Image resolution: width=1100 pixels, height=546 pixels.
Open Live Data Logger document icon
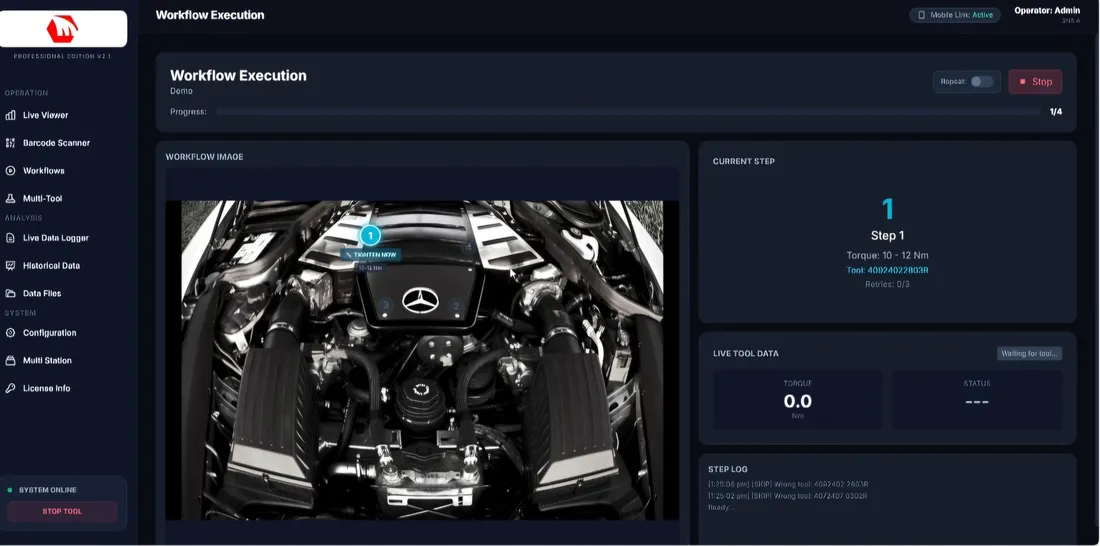coord(10,238)
